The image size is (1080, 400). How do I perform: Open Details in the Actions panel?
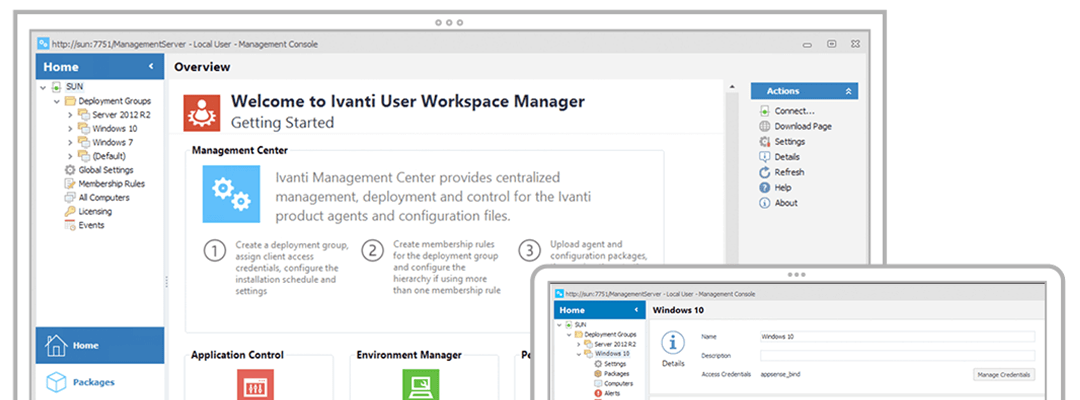(780, 157)
